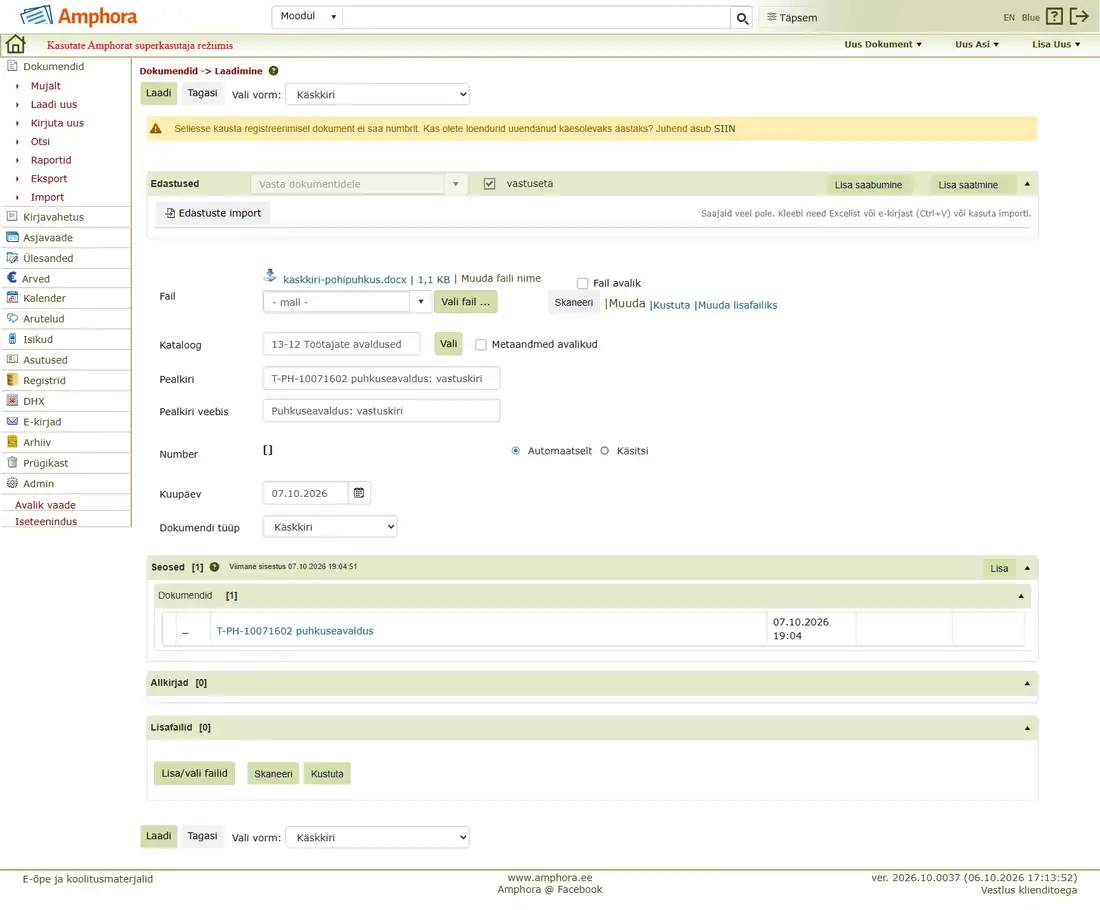1100x910 pixels.
Task: Click the Prügikast trash icon
Action: (x=12, y=462)
